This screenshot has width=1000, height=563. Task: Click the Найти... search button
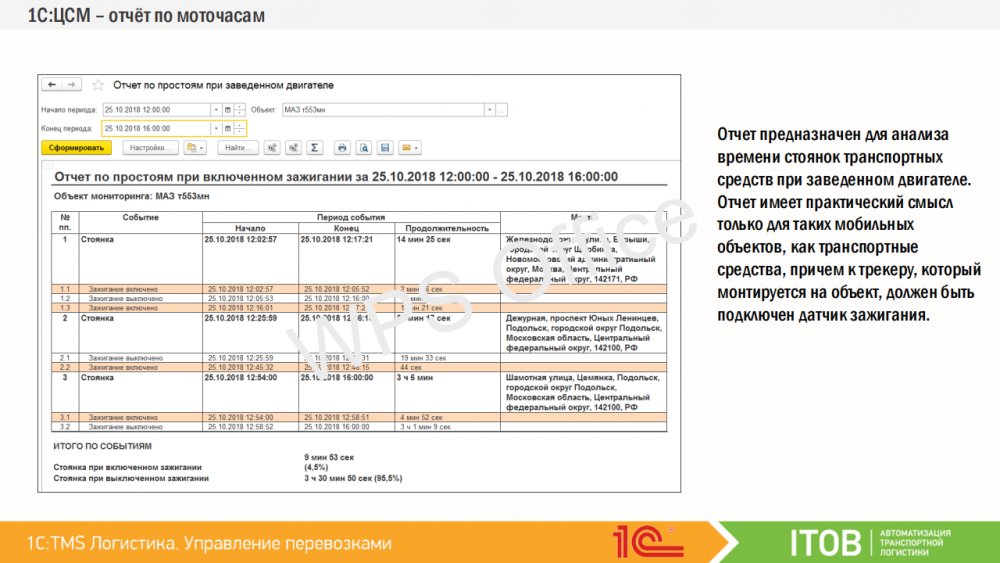pyautogui.click(x=237, y=148)
